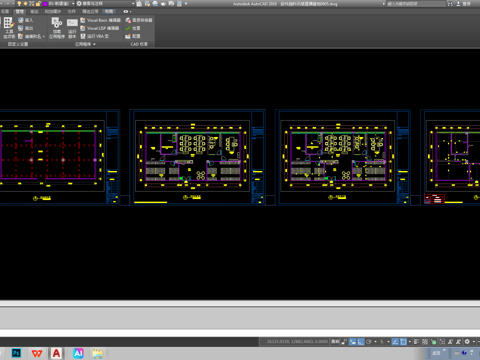Toggle ortho mode in status bar
Screen dimensions: 480x360
click(361, 342)
